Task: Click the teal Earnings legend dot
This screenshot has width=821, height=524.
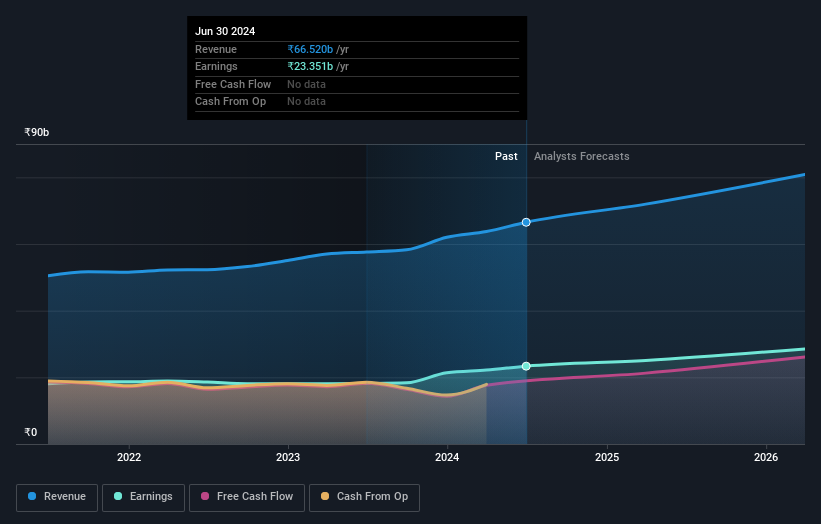Action: coord(118,496)
